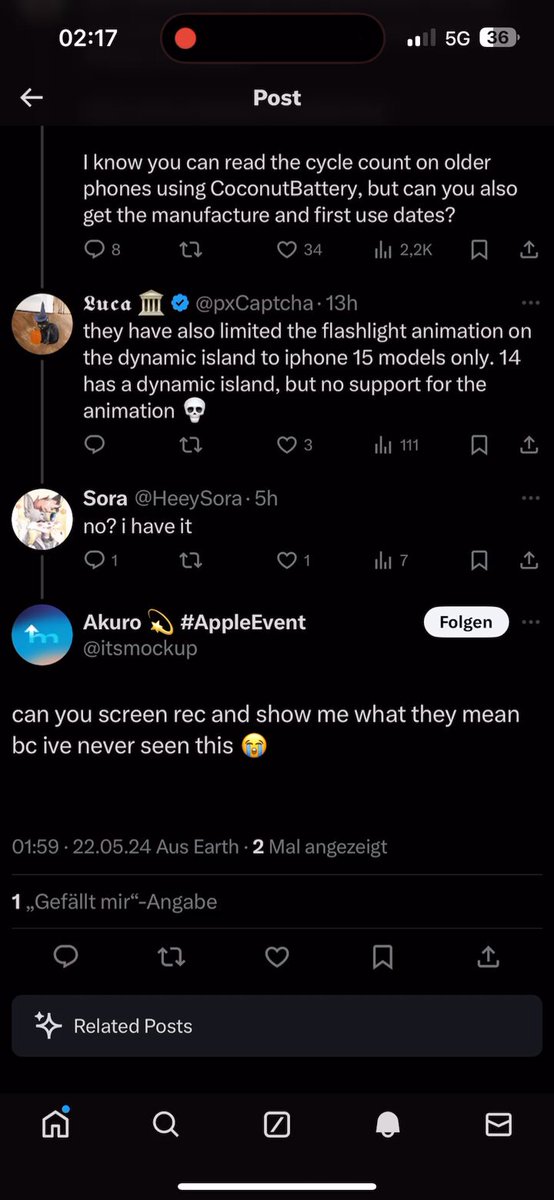The height and width of the screenshot is (1200, 554).
Task: Like Akuro's main post with heart icon
Action: coord(277,958)
